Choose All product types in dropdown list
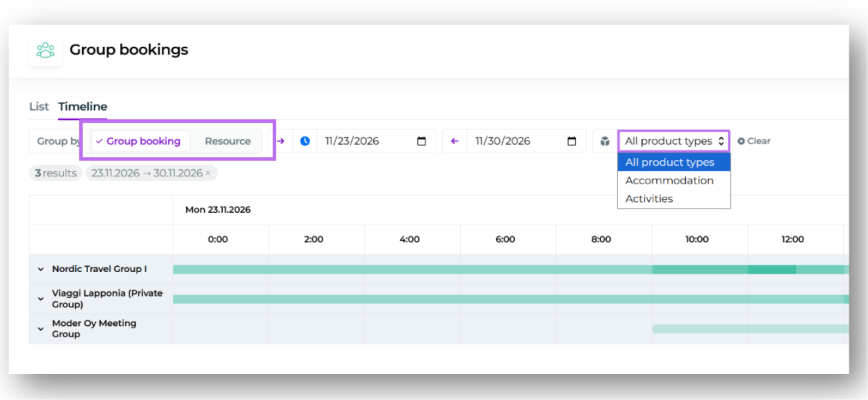 tap(674, 163)
